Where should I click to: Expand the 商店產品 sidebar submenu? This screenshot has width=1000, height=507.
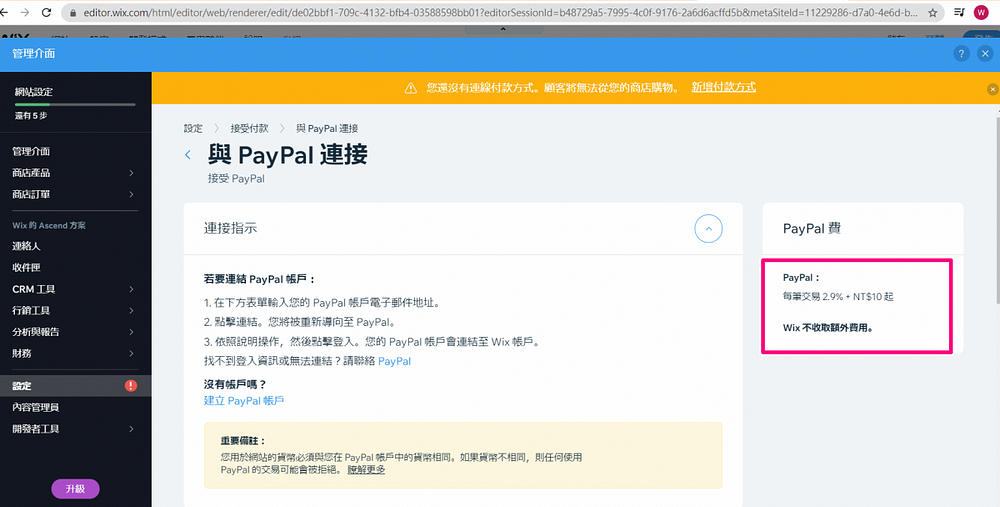click(131, 173)
